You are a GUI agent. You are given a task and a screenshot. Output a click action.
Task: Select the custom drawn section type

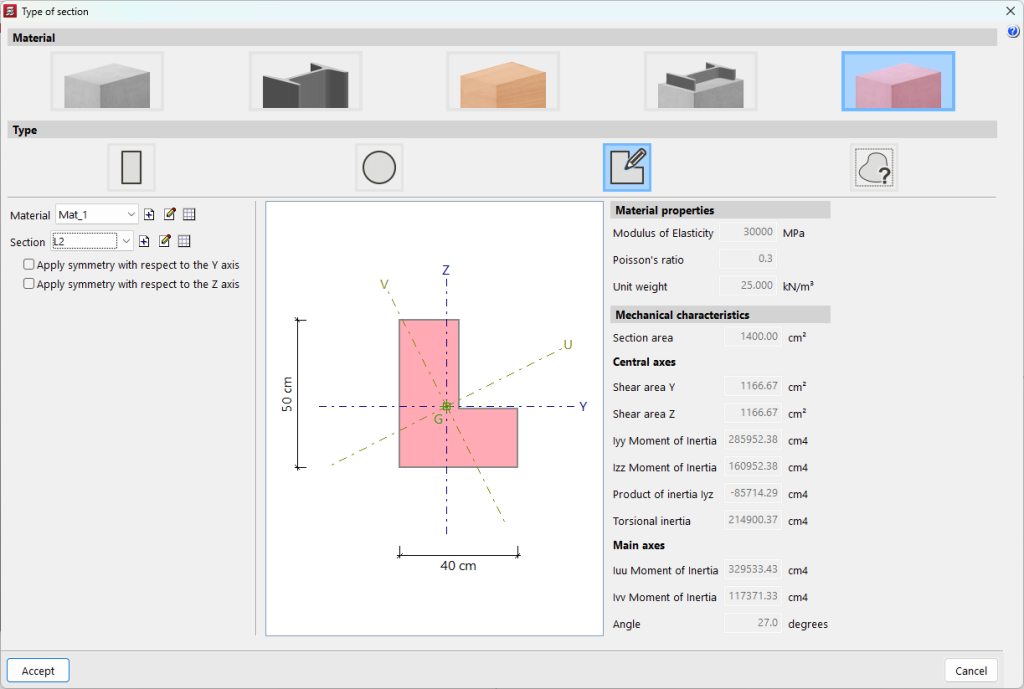click(628, 167)
